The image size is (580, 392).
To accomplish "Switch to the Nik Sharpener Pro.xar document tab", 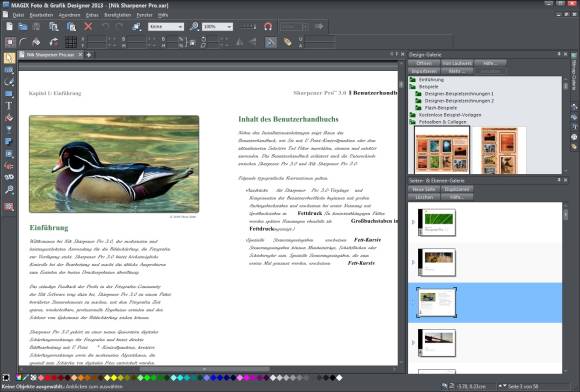I will click(x=50, y=55).
